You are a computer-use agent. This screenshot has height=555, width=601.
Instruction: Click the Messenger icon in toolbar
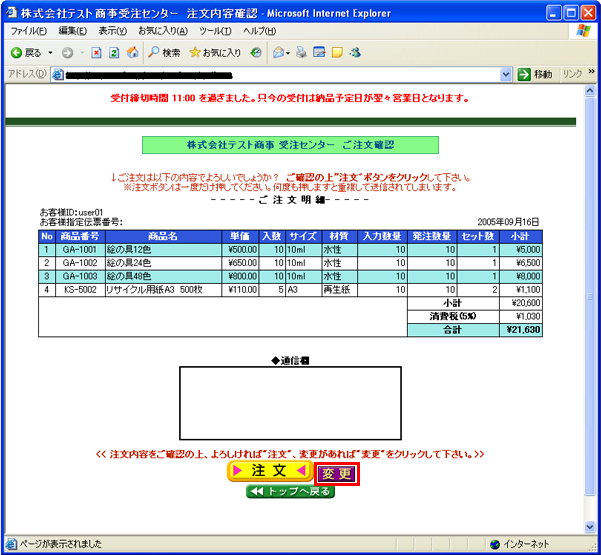[355, 52]
